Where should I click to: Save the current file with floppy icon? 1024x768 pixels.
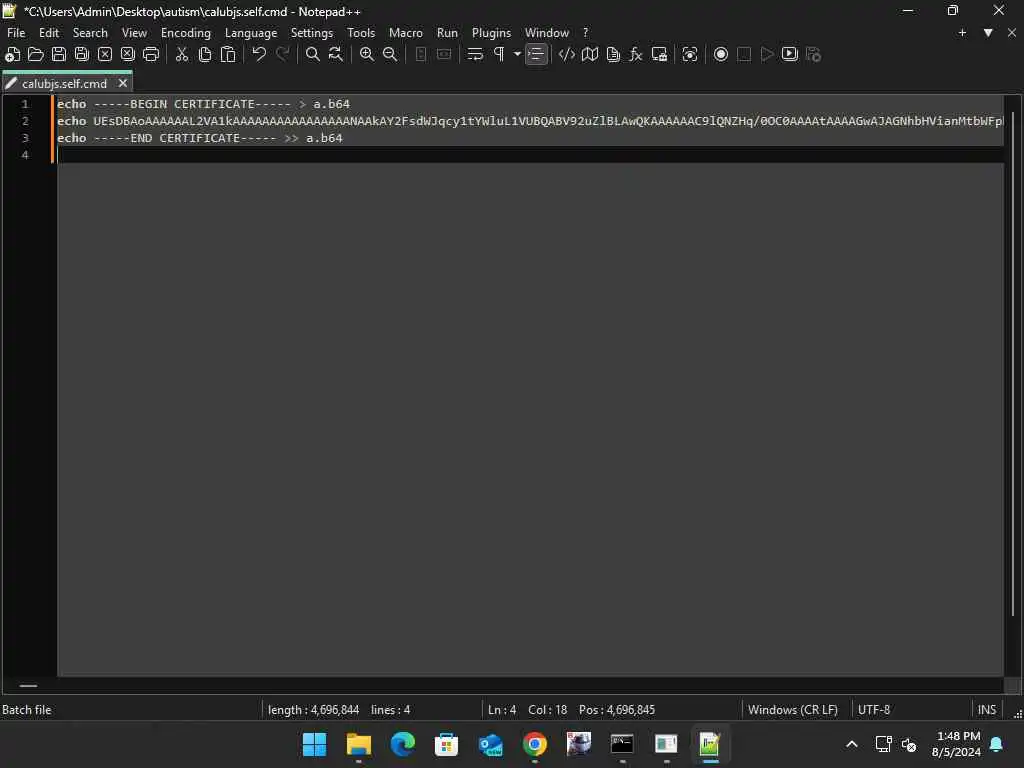[x=59, y=54]
